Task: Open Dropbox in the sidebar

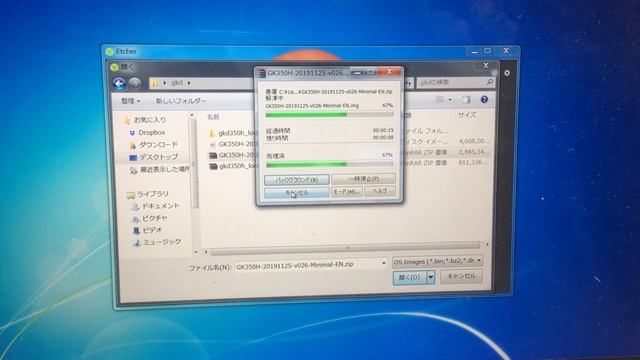Action: click(147, 133)
